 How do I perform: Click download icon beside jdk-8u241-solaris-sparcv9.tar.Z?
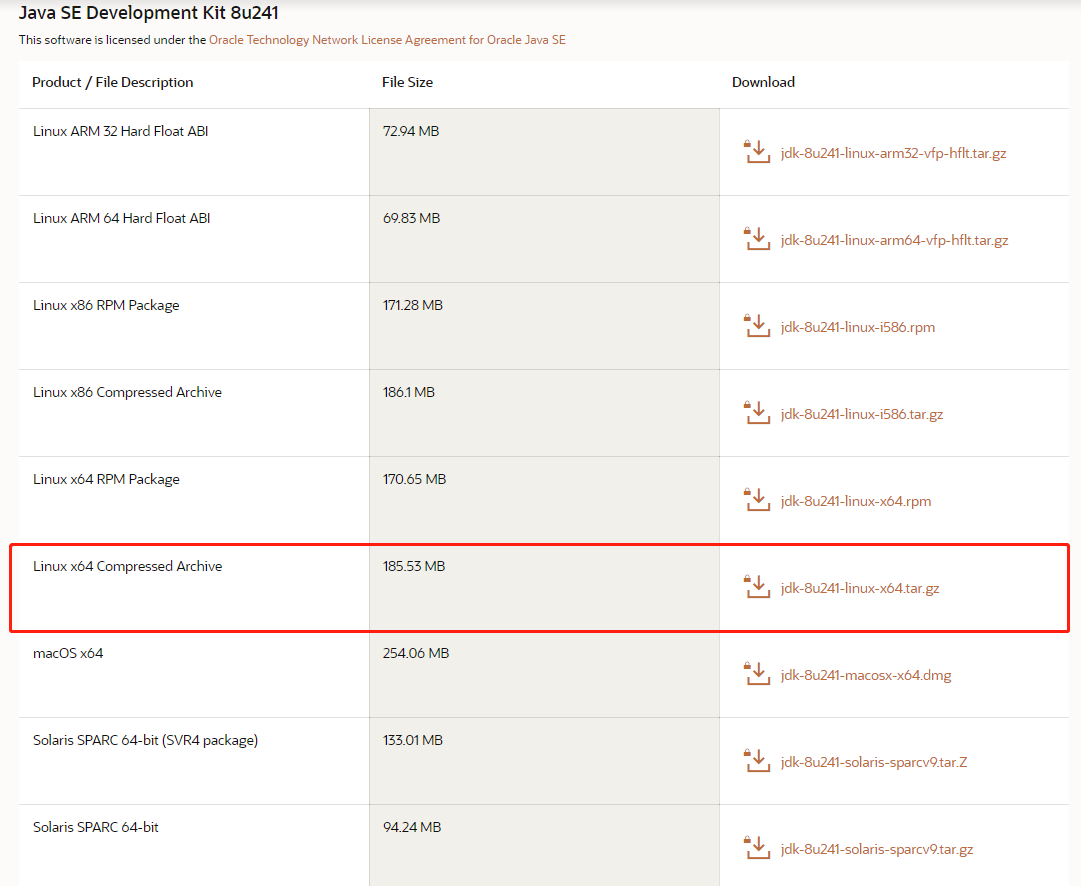click(x=756, y=760)
